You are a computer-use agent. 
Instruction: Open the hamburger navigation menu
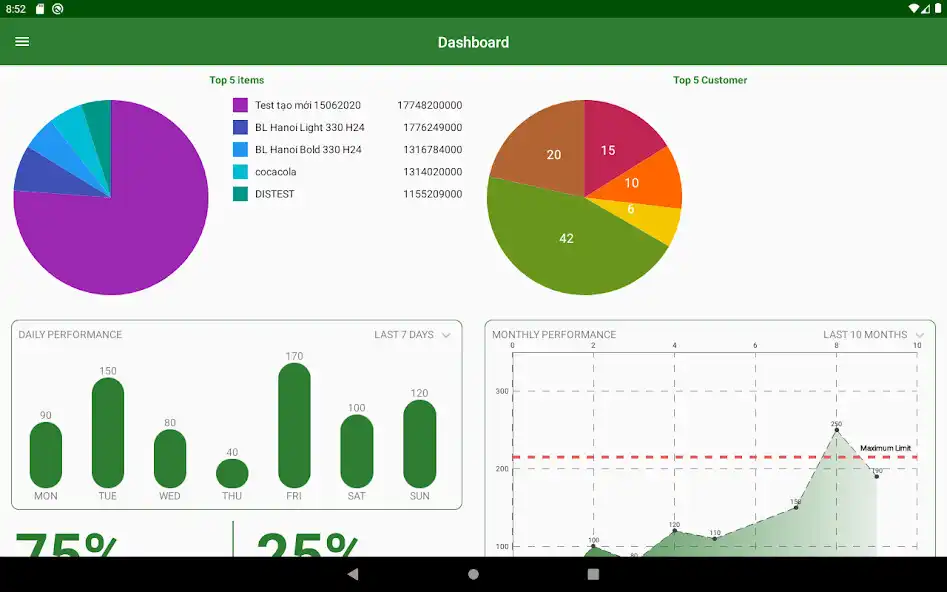(22, 42)
